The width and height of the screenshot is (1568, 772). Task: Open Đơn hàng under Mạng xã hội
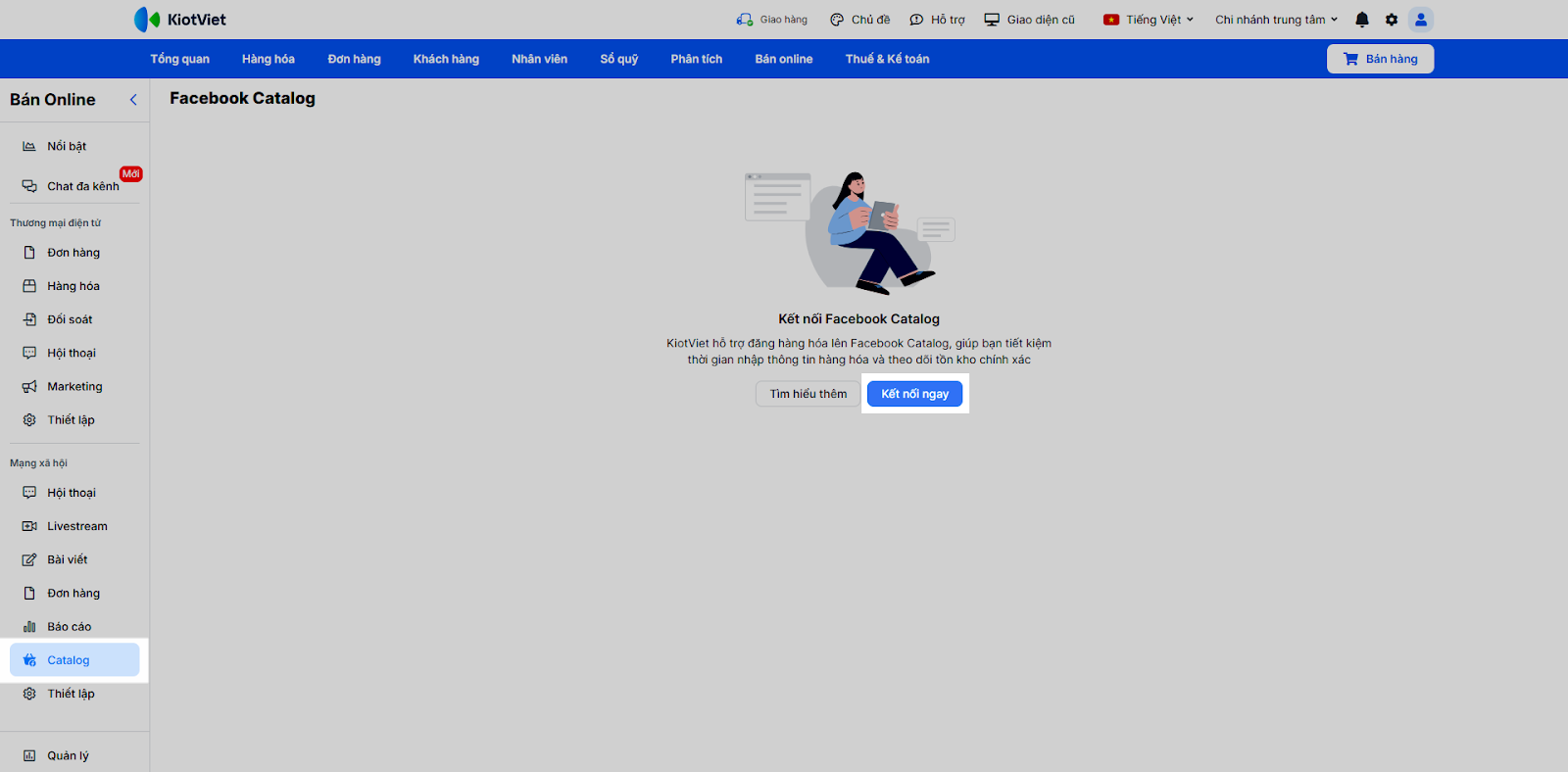pyautogui.click(x=74, y=593)
